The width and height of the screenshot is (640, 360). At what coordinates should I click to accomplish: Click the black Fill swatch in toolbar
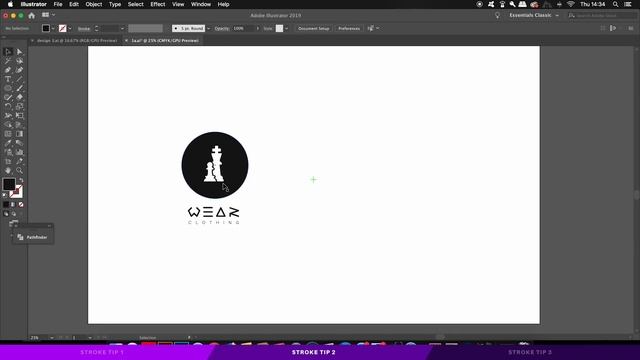[x=9, y=184]
